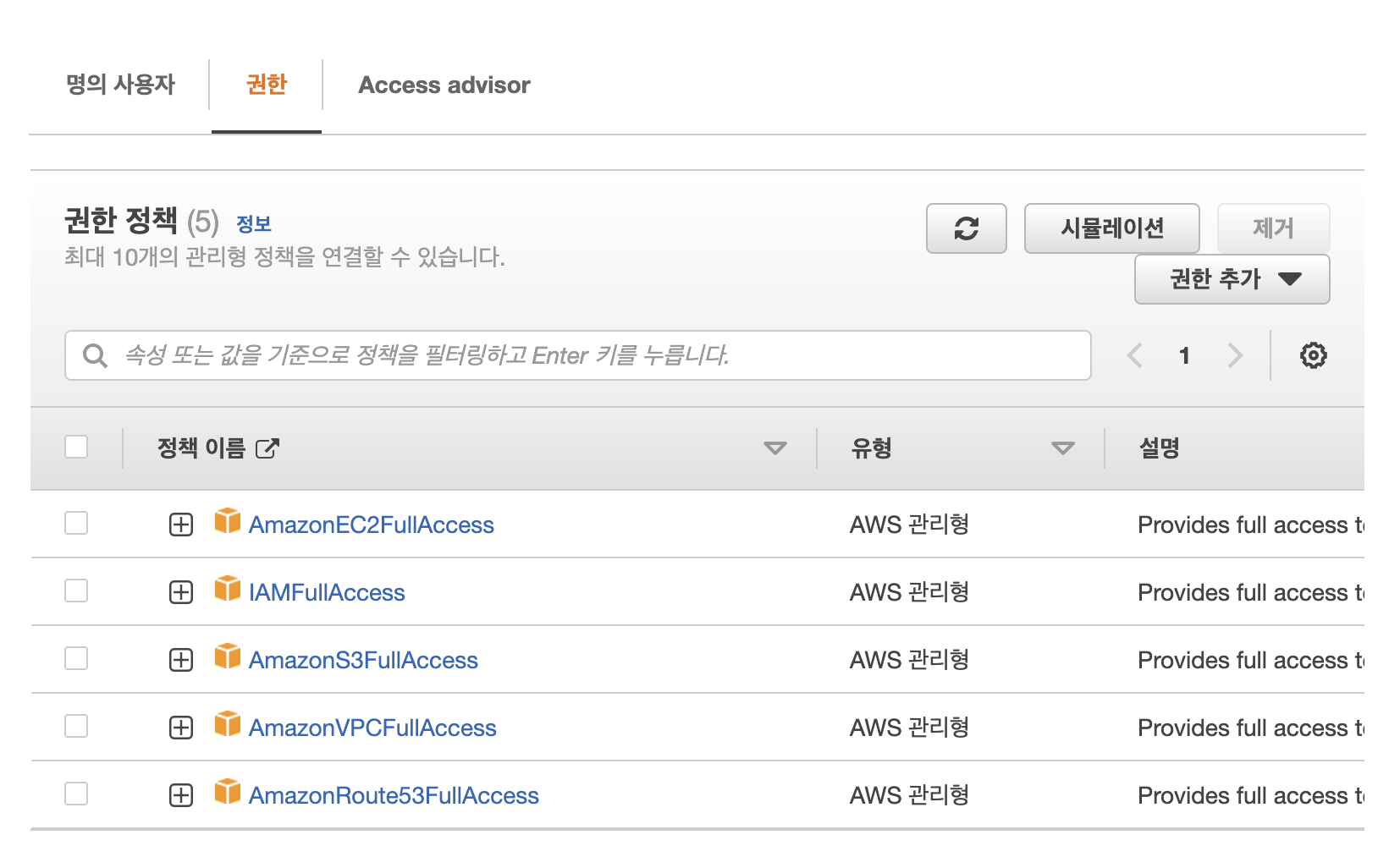Click the description text for AmazonEC2FullAccess
Screen dimensions: 1400x868
tap(1251, 525)
